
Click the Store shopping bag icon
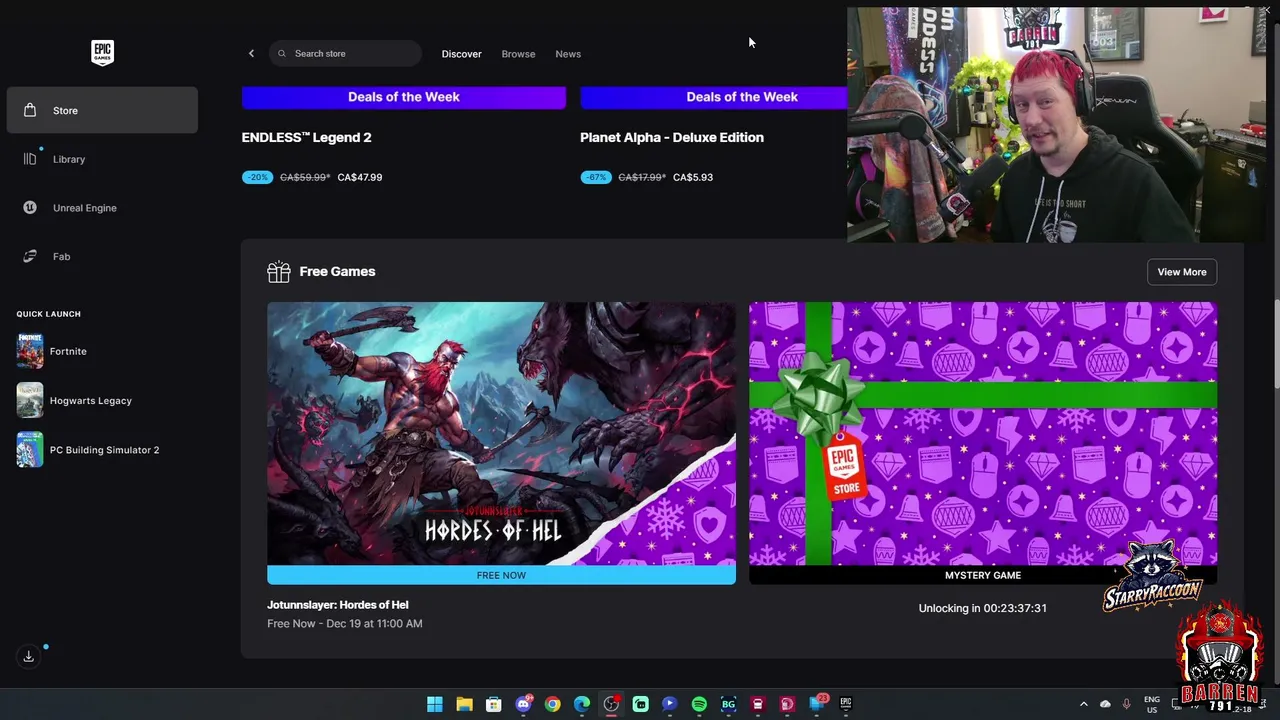pyautogui.click(x=30, y=110)
